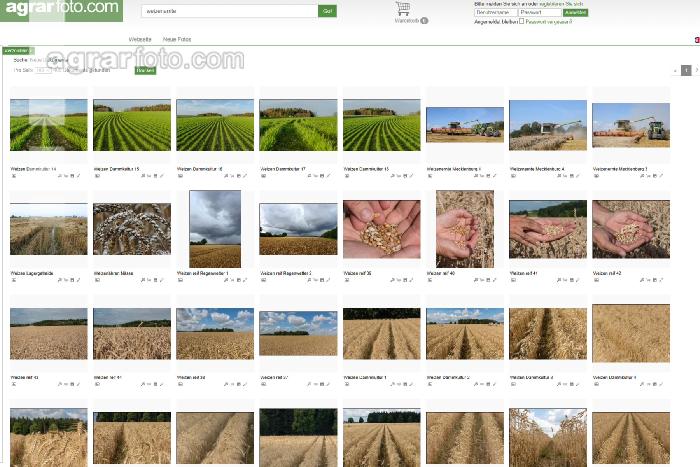Click the Weizenernte Mecklenburg 4 title text

537,169
